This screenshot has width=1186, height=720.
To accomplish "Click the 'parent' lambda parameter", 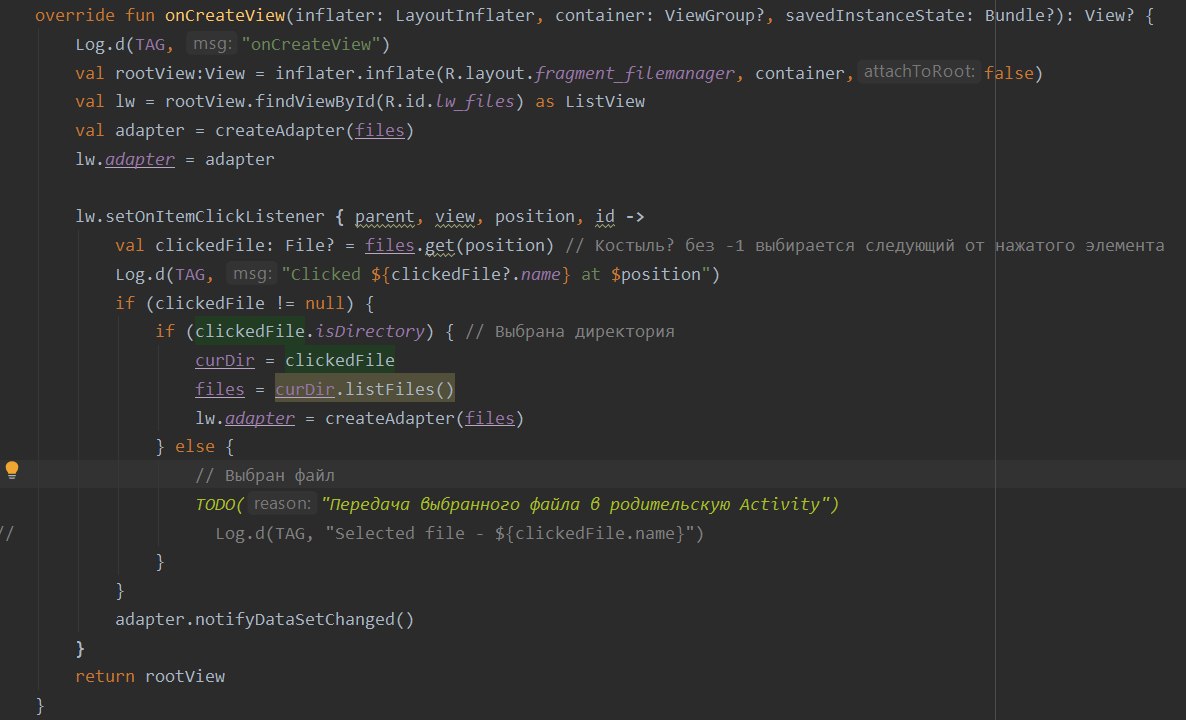I will click(x=384, y=217).
